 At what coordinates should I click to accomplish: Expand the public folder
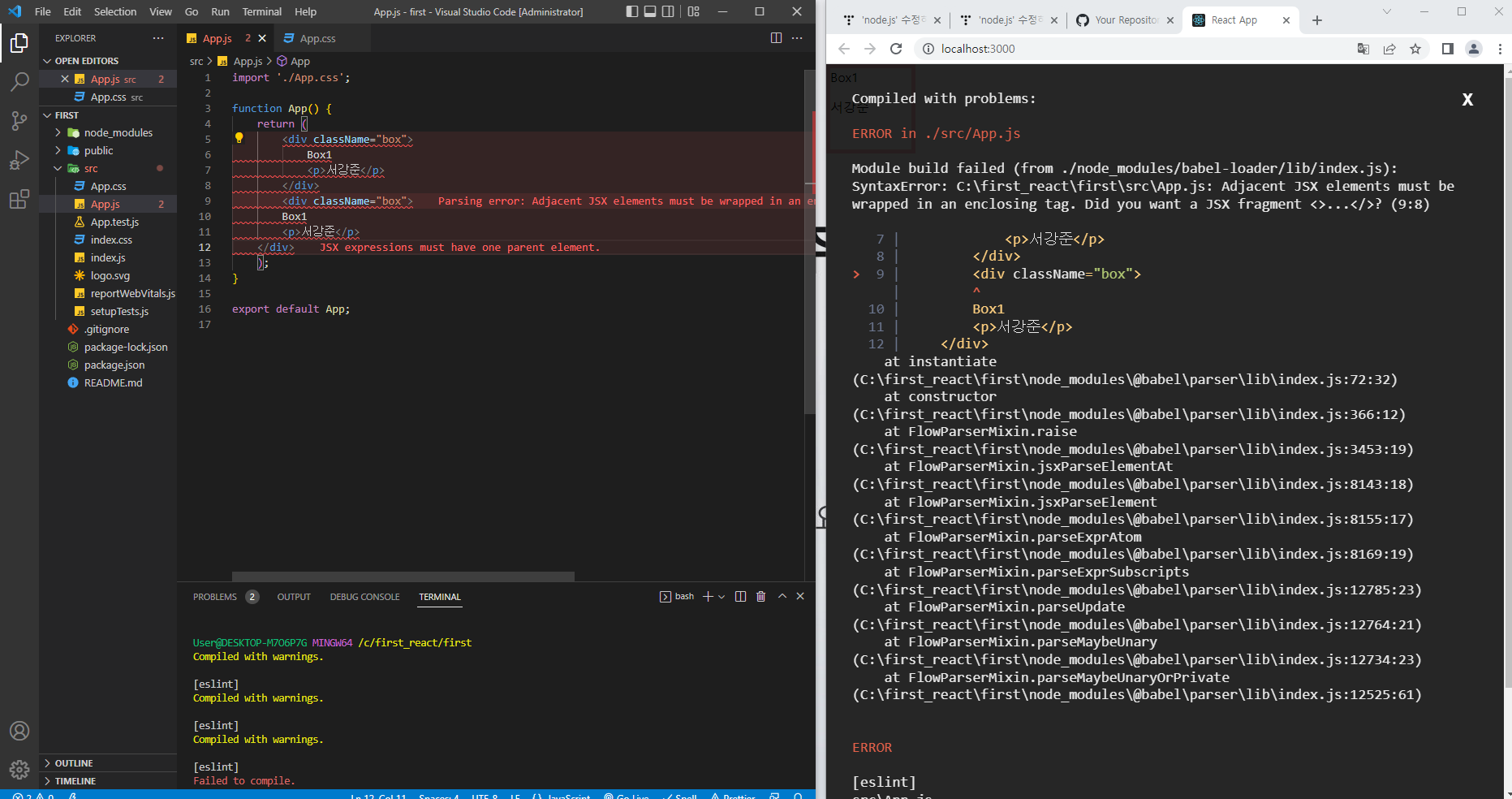(108, 150)
